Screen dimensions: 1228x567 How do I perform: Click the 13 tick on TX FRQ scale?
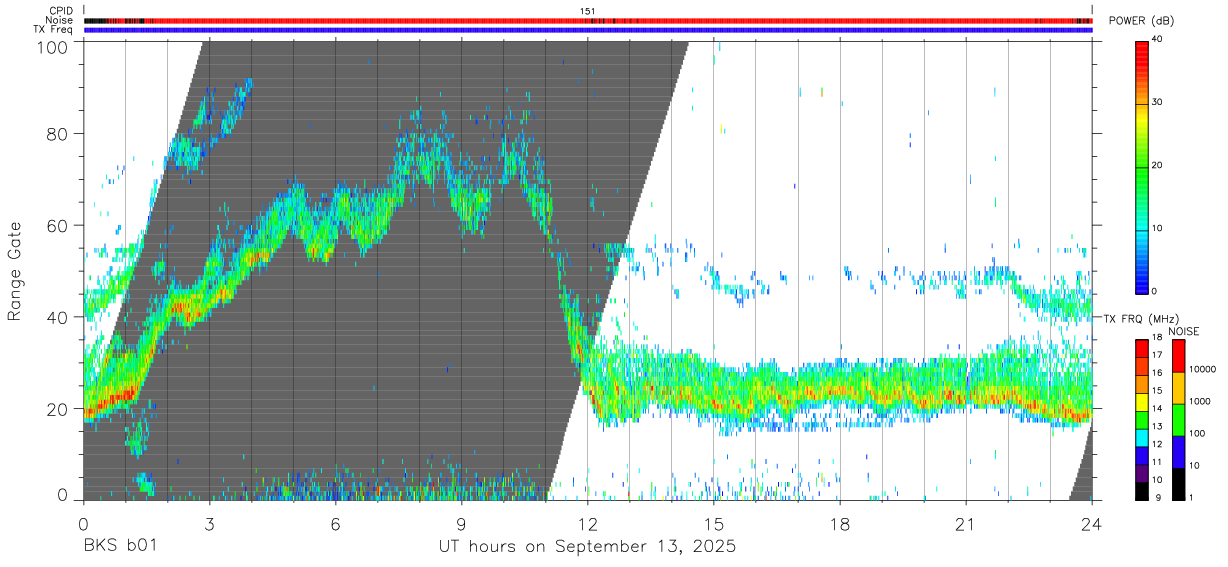1157,427
